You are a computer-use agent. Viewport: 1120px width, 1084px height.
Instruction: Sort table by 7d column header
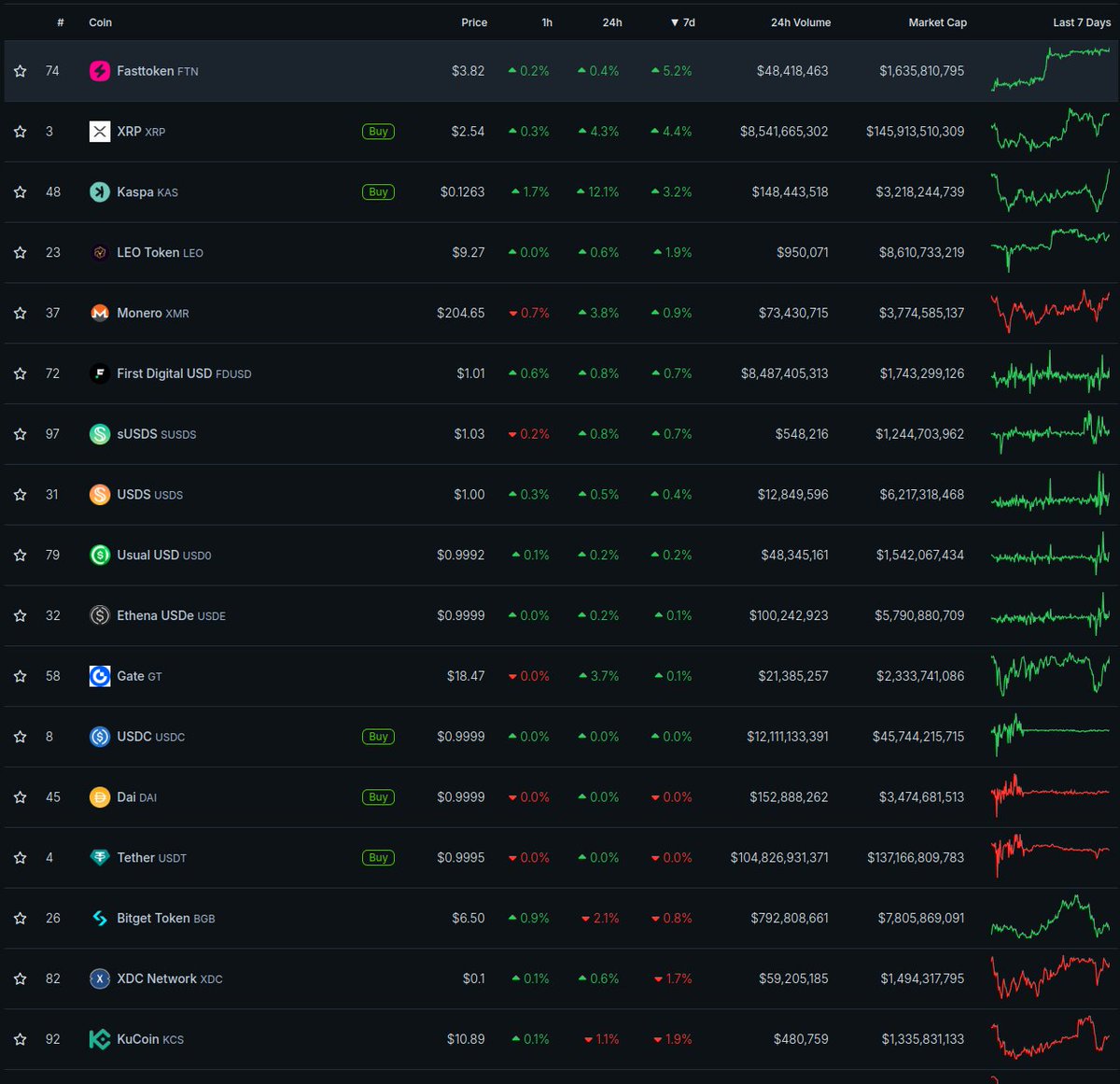[x=683, y=22]
